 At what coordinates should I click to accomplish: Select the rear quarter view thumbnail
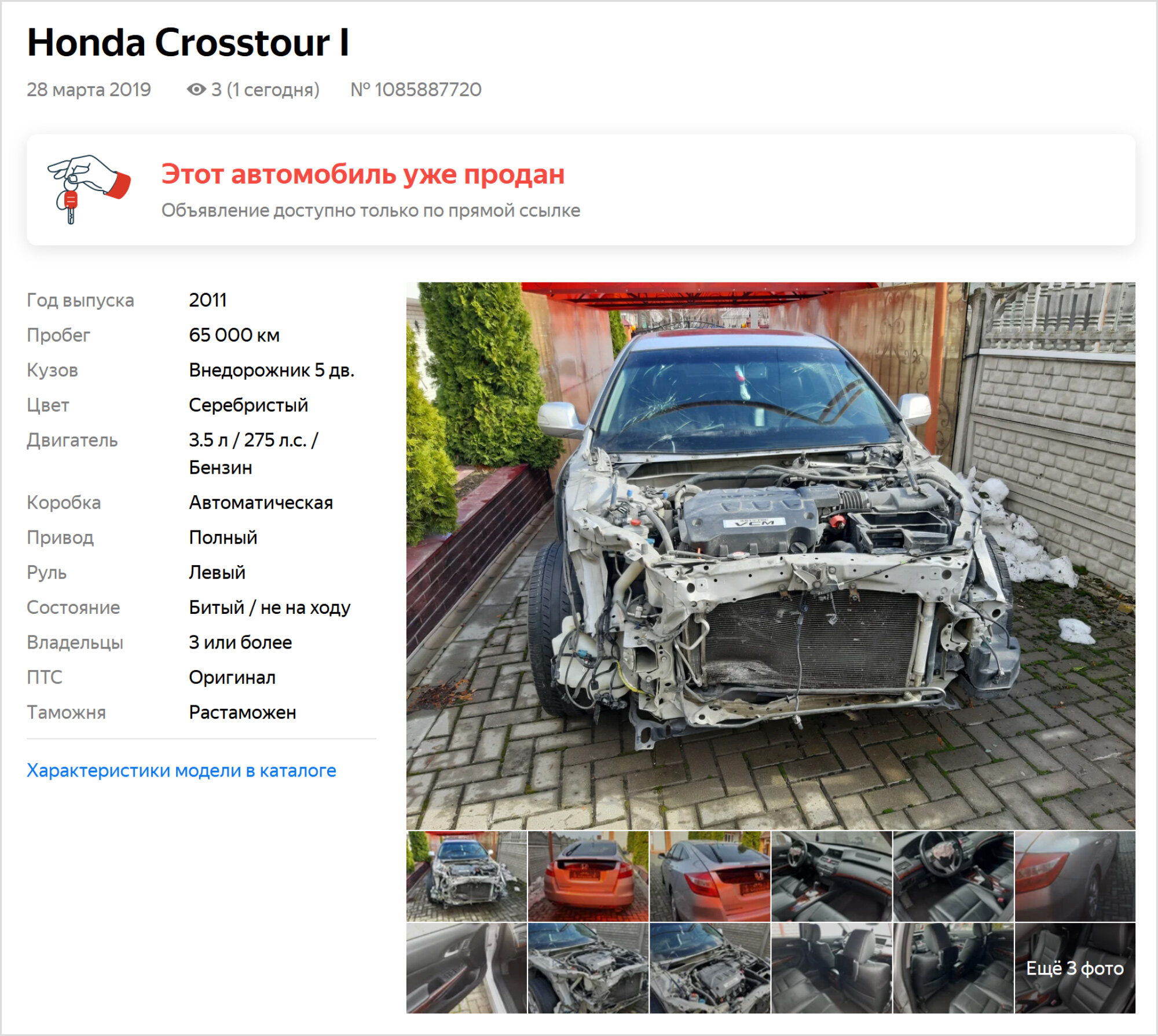pos(710,876)
